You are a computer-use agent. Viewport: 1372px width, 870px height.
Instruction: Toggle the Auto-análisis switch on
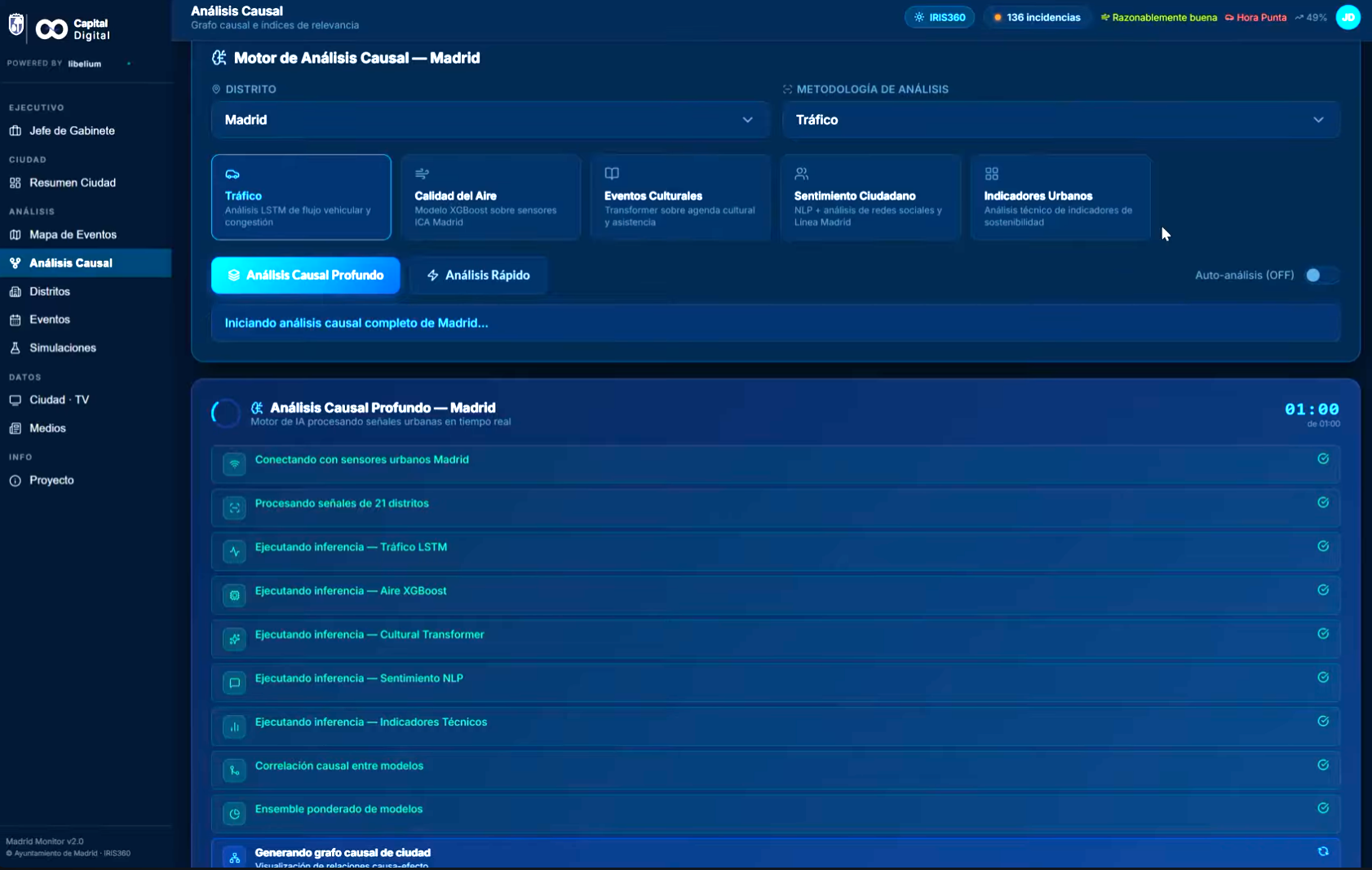(1321, 276)
